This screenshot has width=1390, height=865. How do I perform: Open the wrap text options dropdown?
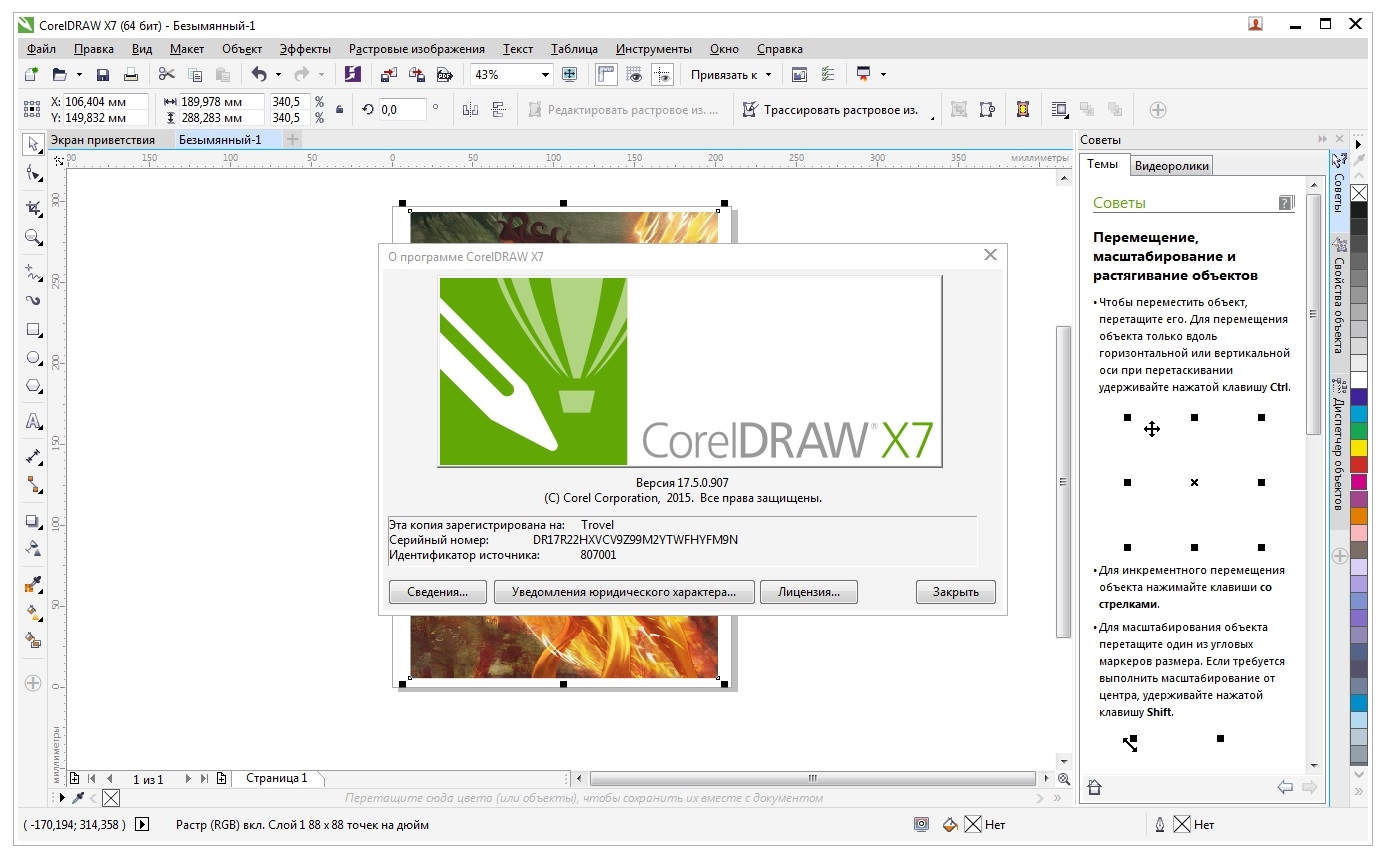1060,110
